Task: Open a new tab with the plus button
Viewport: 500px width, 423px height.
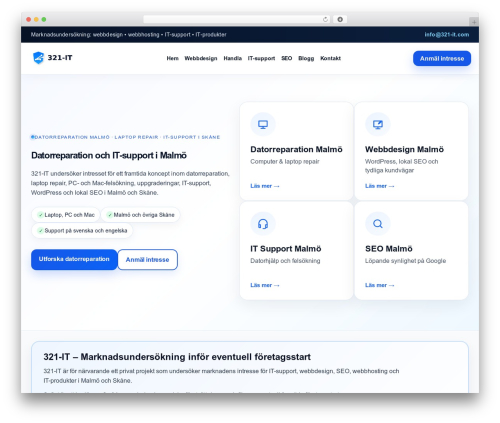Action: [474, 22]
